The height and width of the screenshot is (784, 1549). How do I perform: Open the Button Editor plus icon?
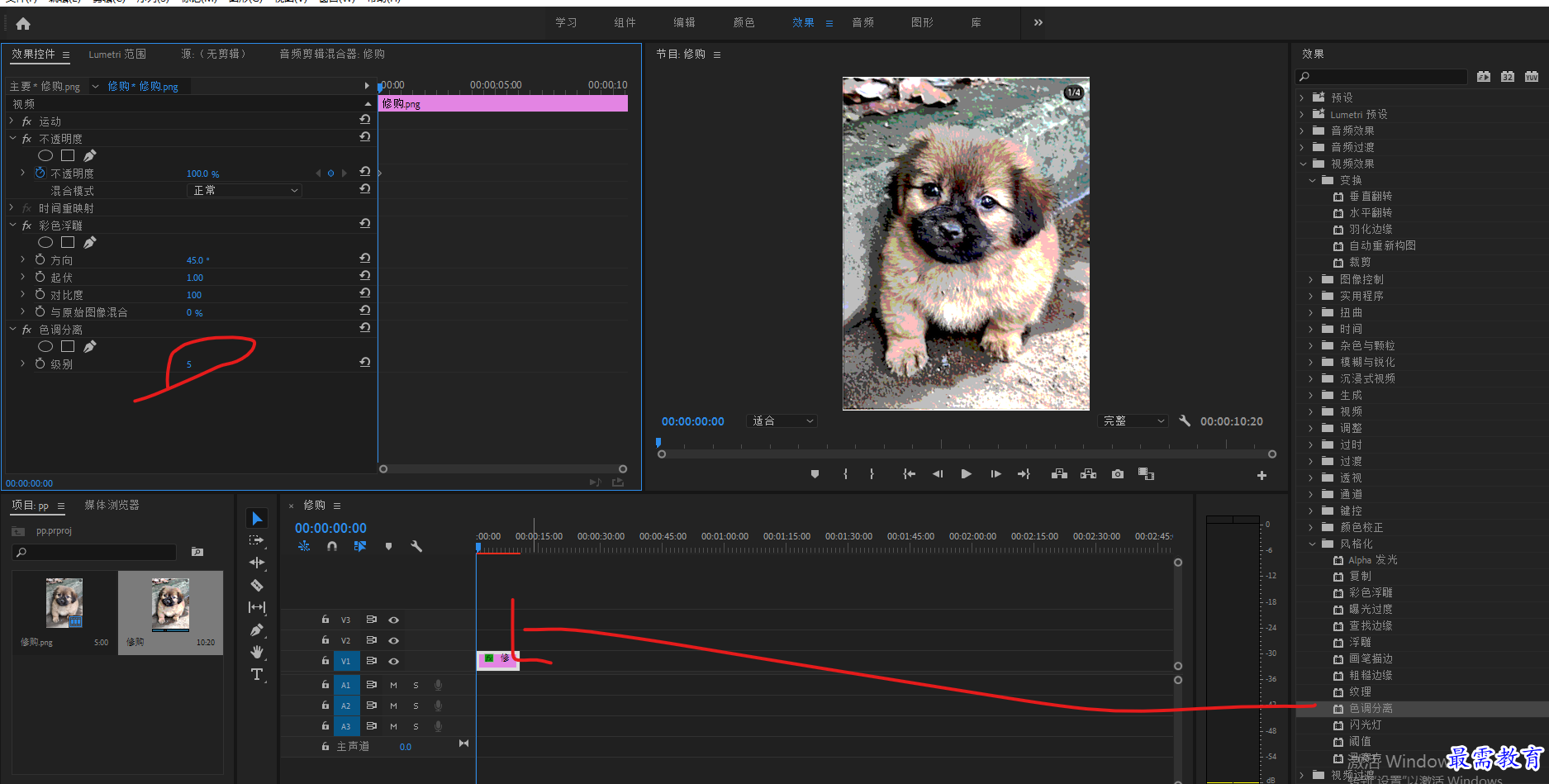click(x=1262, y=475)
